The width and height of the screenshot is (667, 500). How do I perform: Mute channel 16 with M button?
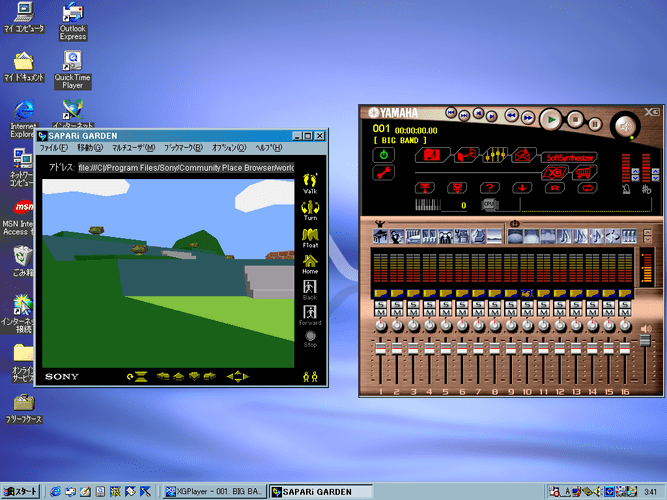pyautogui.click(x=625, y=313)
